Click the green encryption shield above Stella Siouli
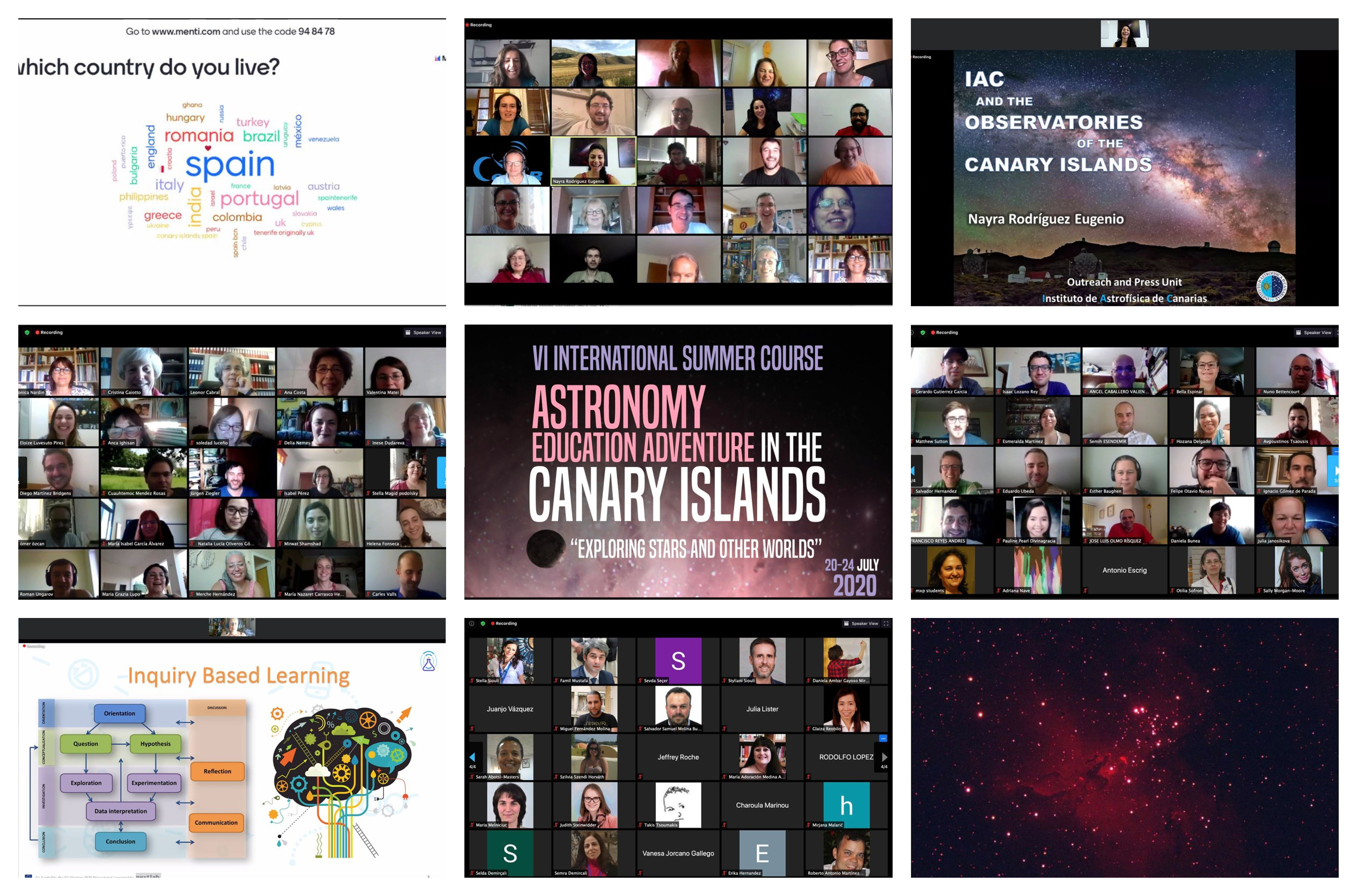Screen dimensions: 1357x896 (x=482, y=623)
